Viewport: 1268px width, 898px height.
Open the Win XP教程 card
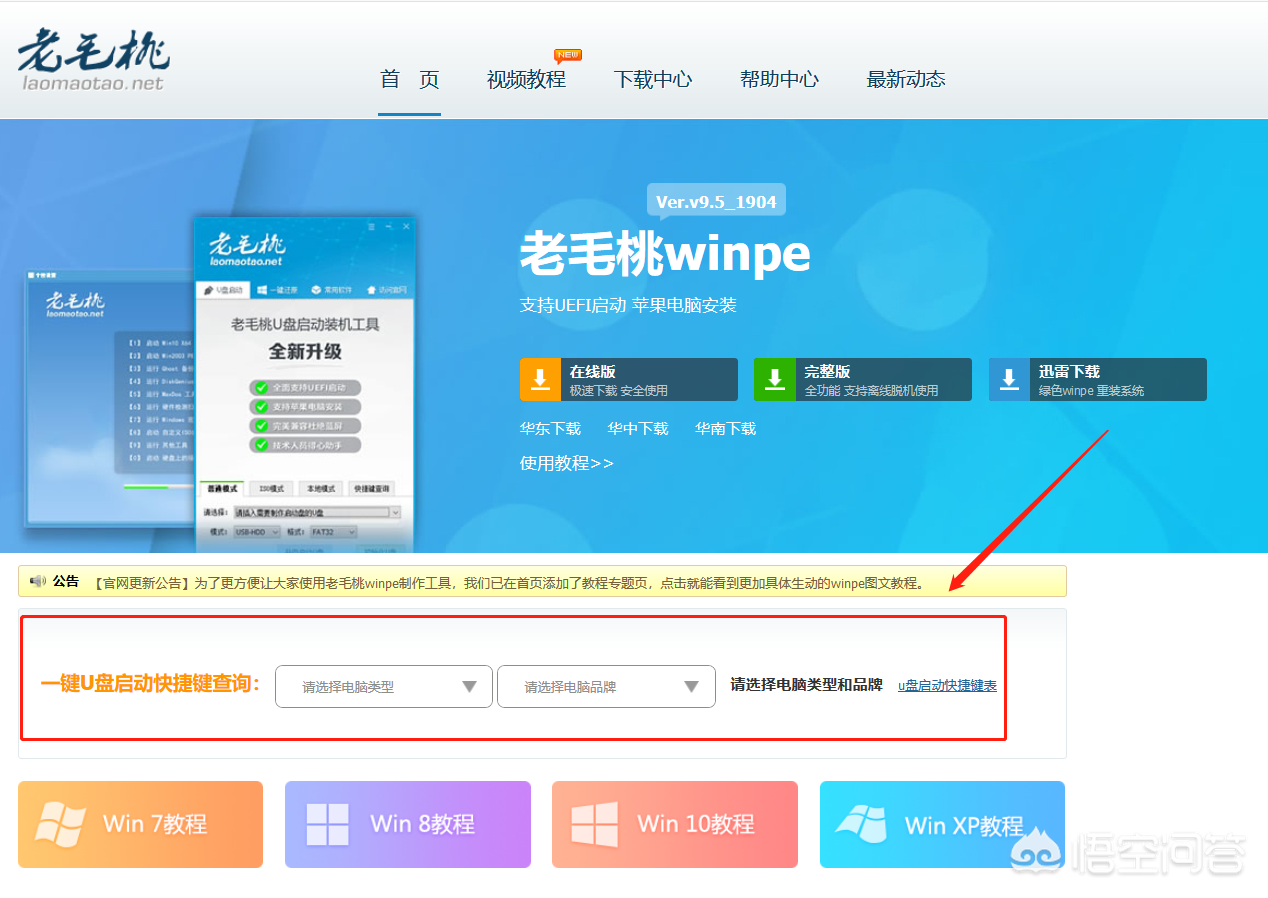point(942,824)
